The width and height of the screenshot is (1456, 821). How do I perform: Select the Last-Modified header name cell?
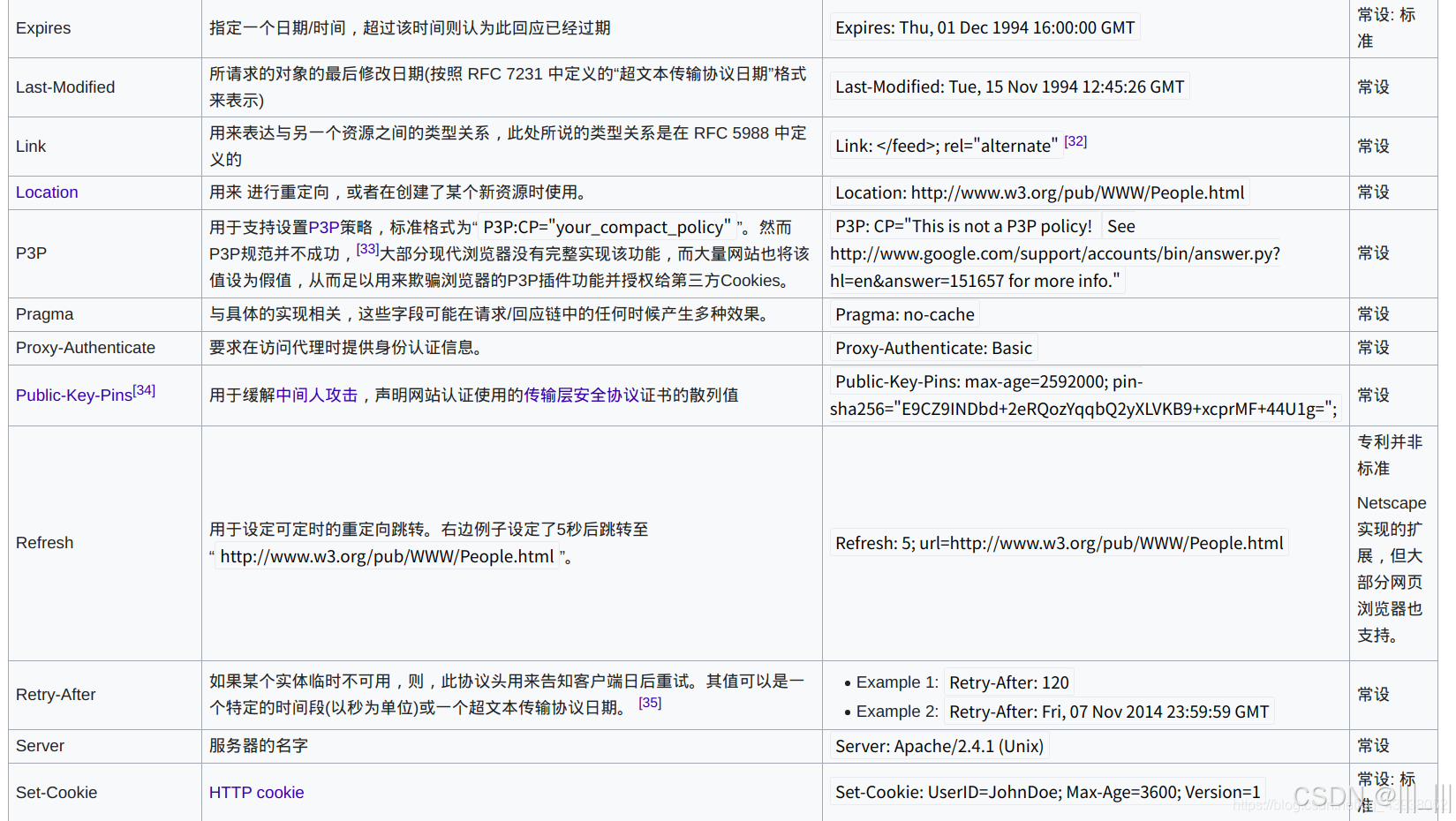(105, 87)
